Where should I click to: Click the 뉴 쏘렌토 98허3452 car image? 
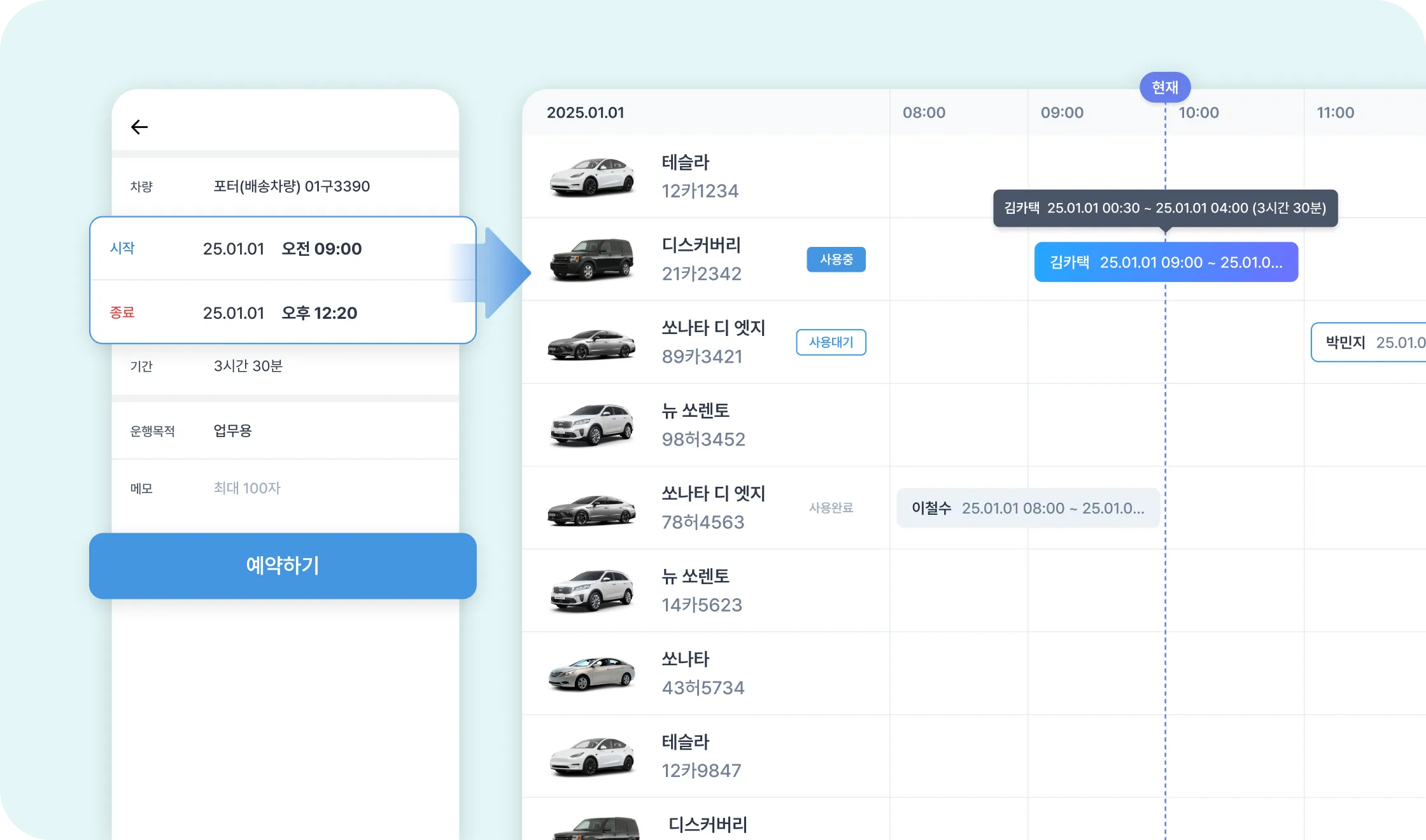(592, 425)
